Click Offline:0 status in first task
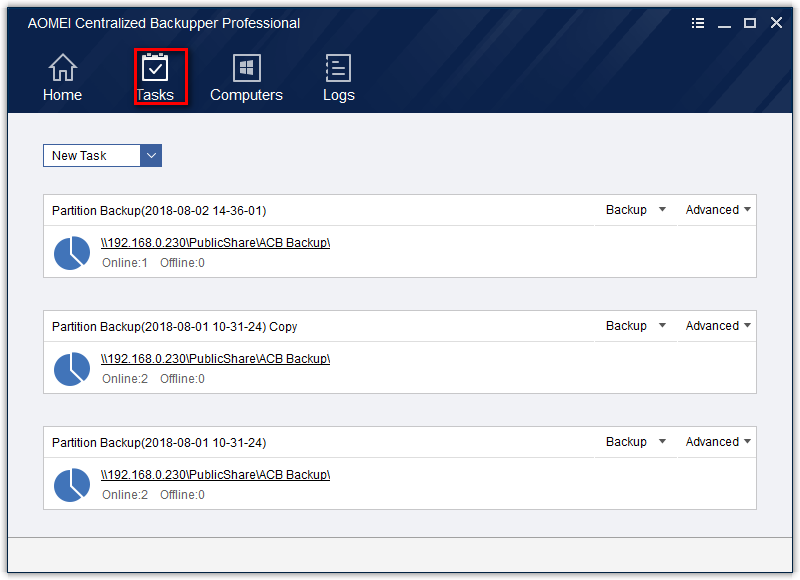The image size is (800, 580). pyautogui.click(x=182, y=263)
